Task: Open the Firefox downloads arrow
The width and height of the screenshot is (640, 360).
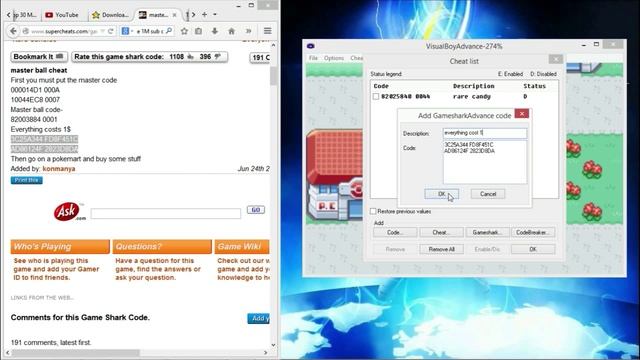Action: 215,31
